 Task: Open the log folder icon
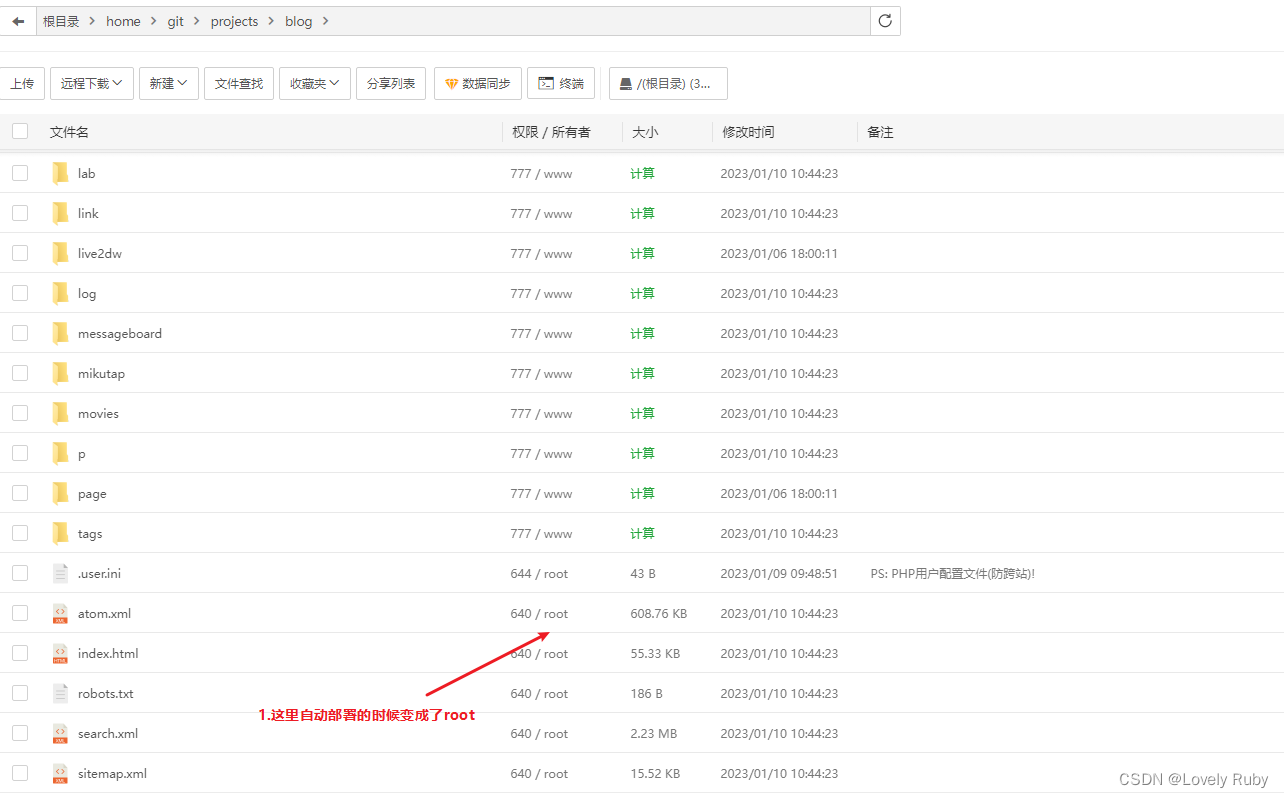(x=60, y=293)
